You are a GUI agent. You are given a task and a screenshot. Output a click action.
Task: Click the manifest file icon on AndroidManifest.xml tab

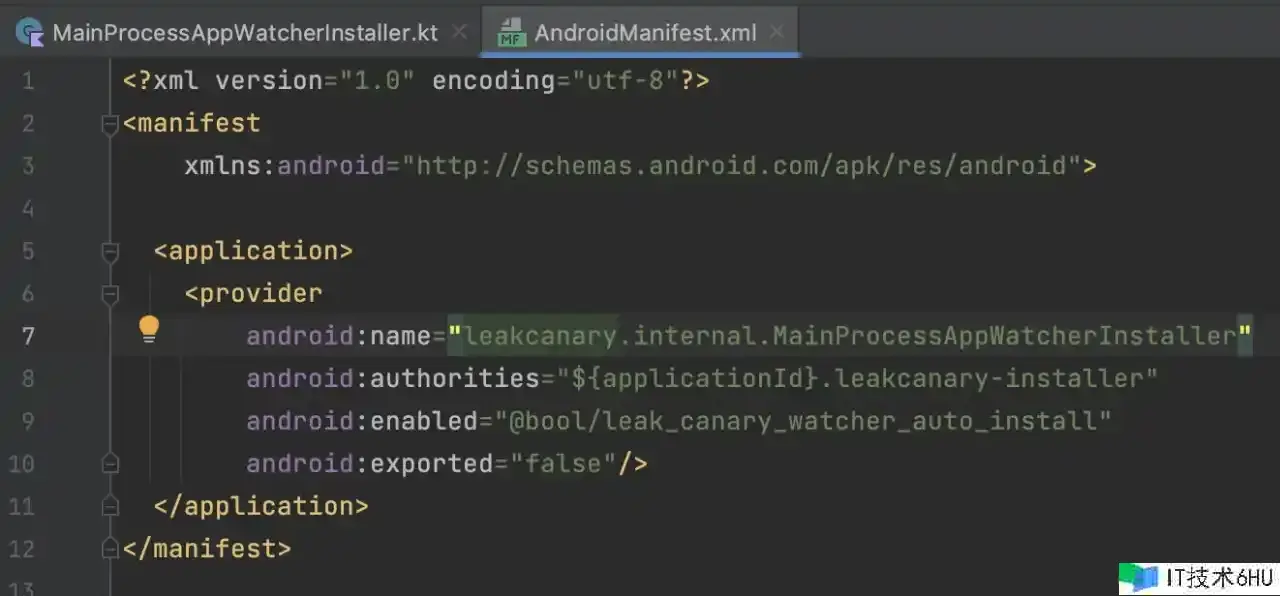point(512,33)
